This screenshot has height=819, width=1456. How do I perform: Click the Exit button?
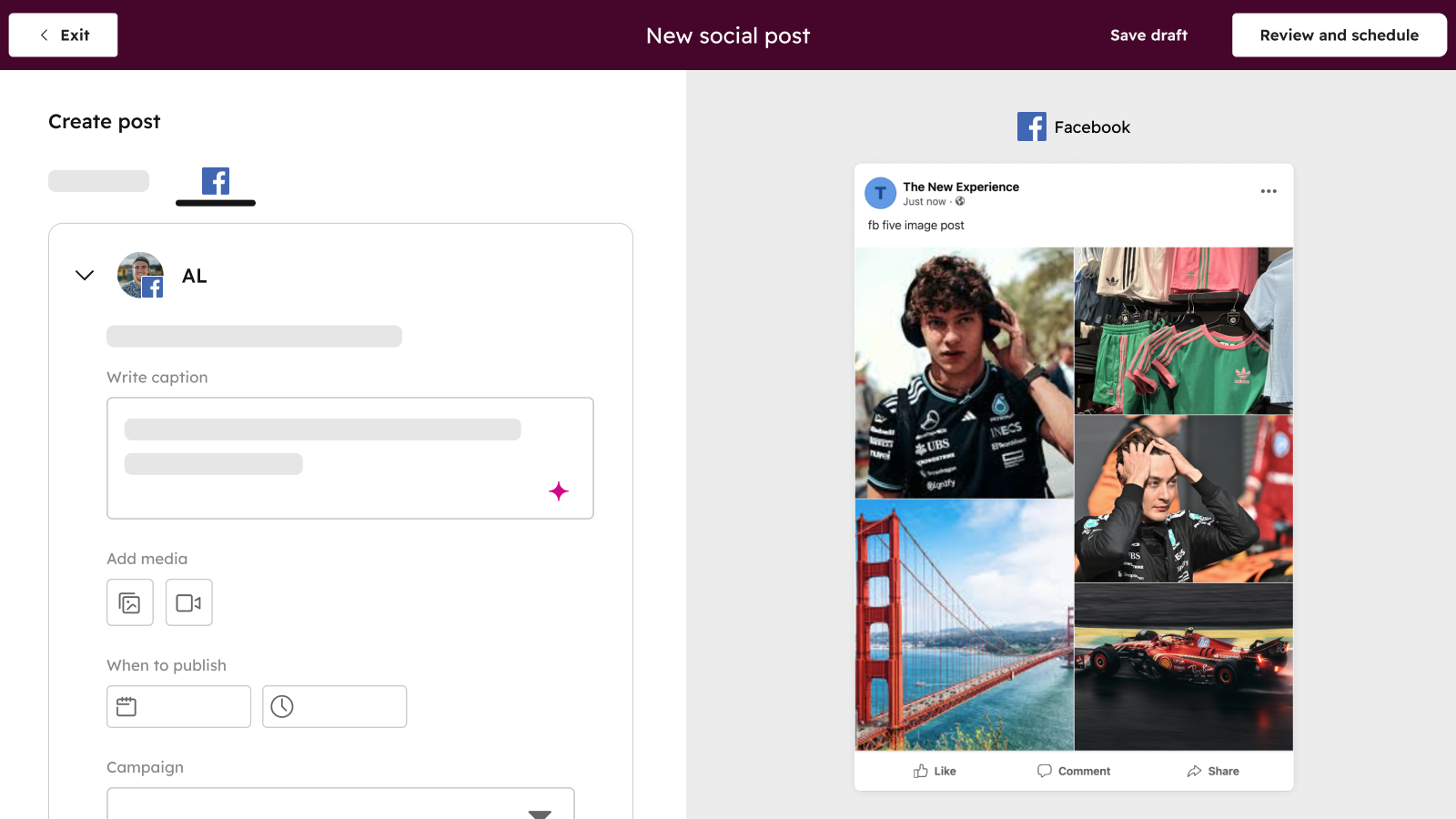(63, 35)
